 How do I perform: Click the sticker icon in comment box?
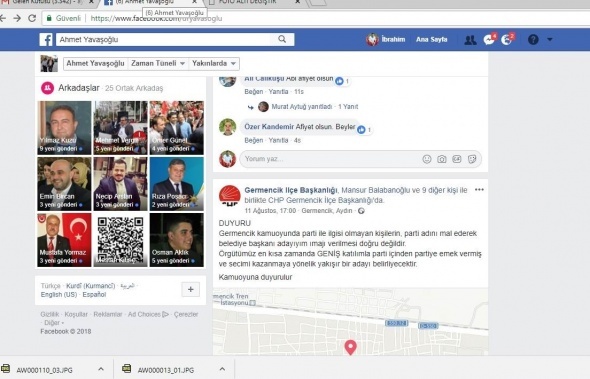[x=472, y=159]
